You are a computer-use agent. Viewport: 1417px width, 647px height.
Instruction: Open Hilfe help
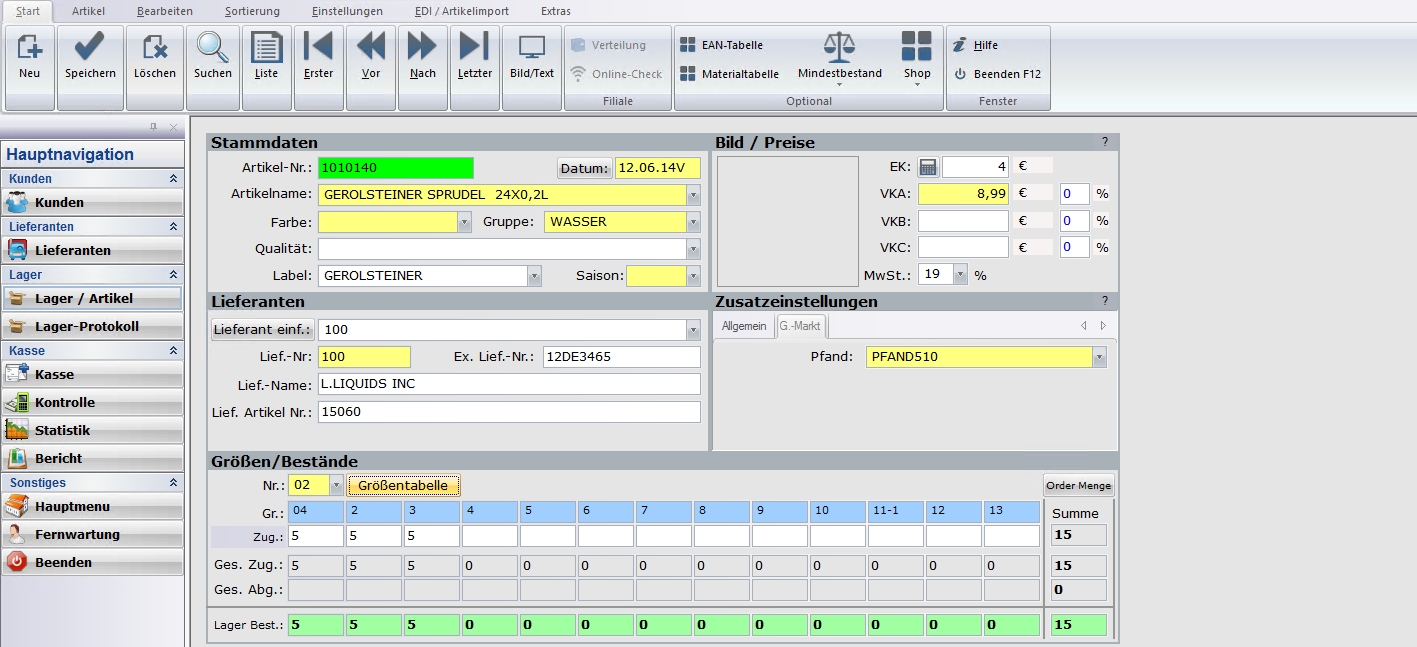(976, 45)
